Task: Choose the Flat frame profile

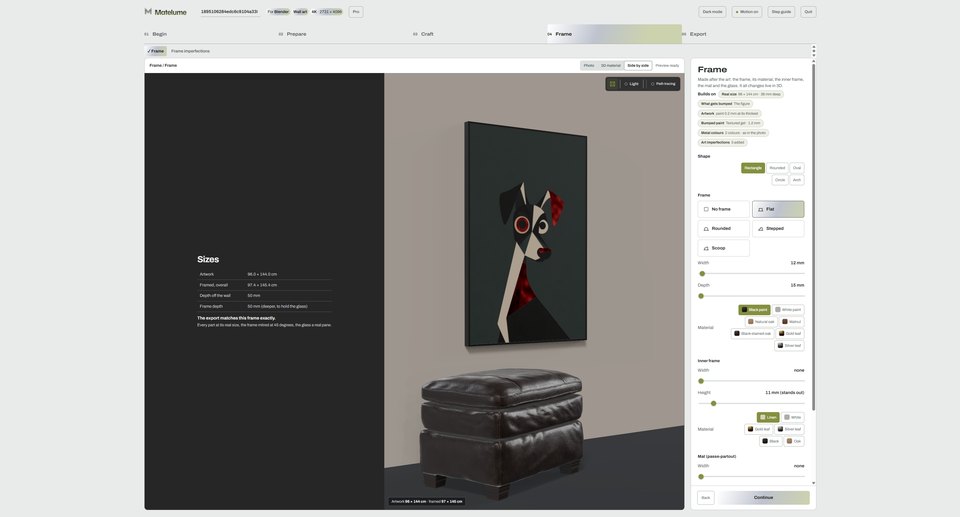Action: pos(778,209)
